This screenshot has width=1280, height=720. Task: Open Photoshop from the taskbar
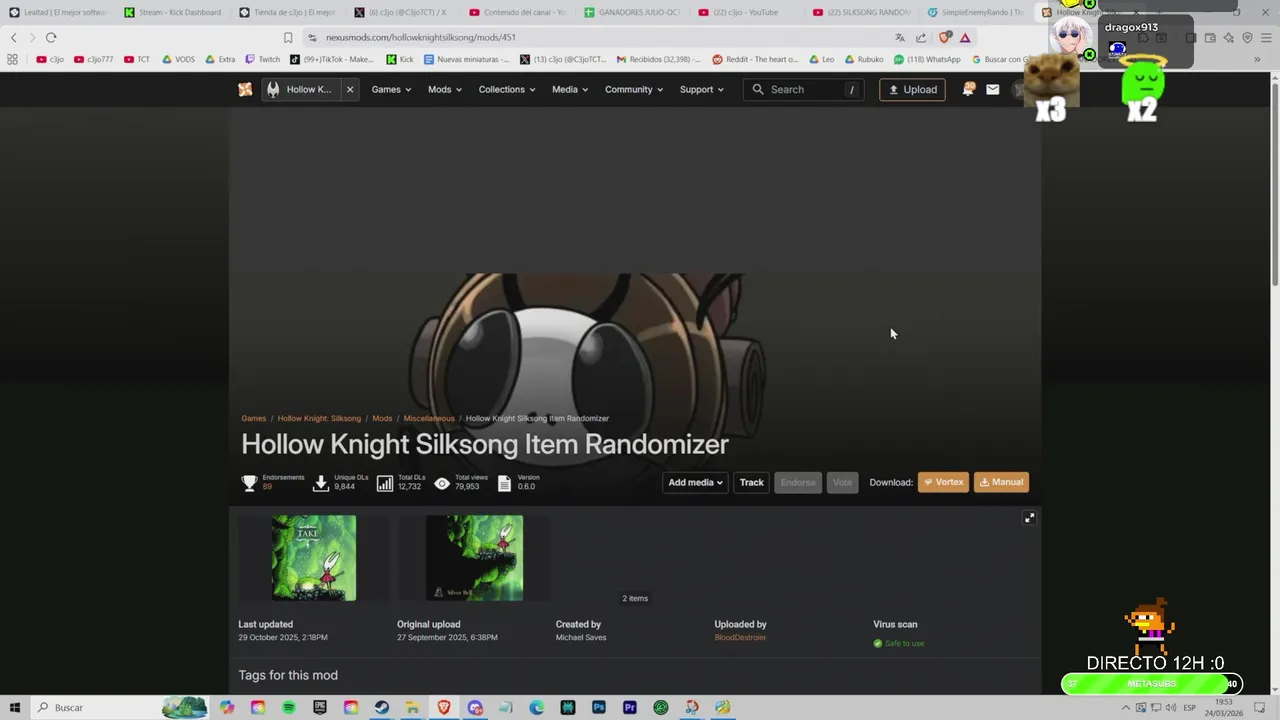pyautogui.click(x=599, y=707)
